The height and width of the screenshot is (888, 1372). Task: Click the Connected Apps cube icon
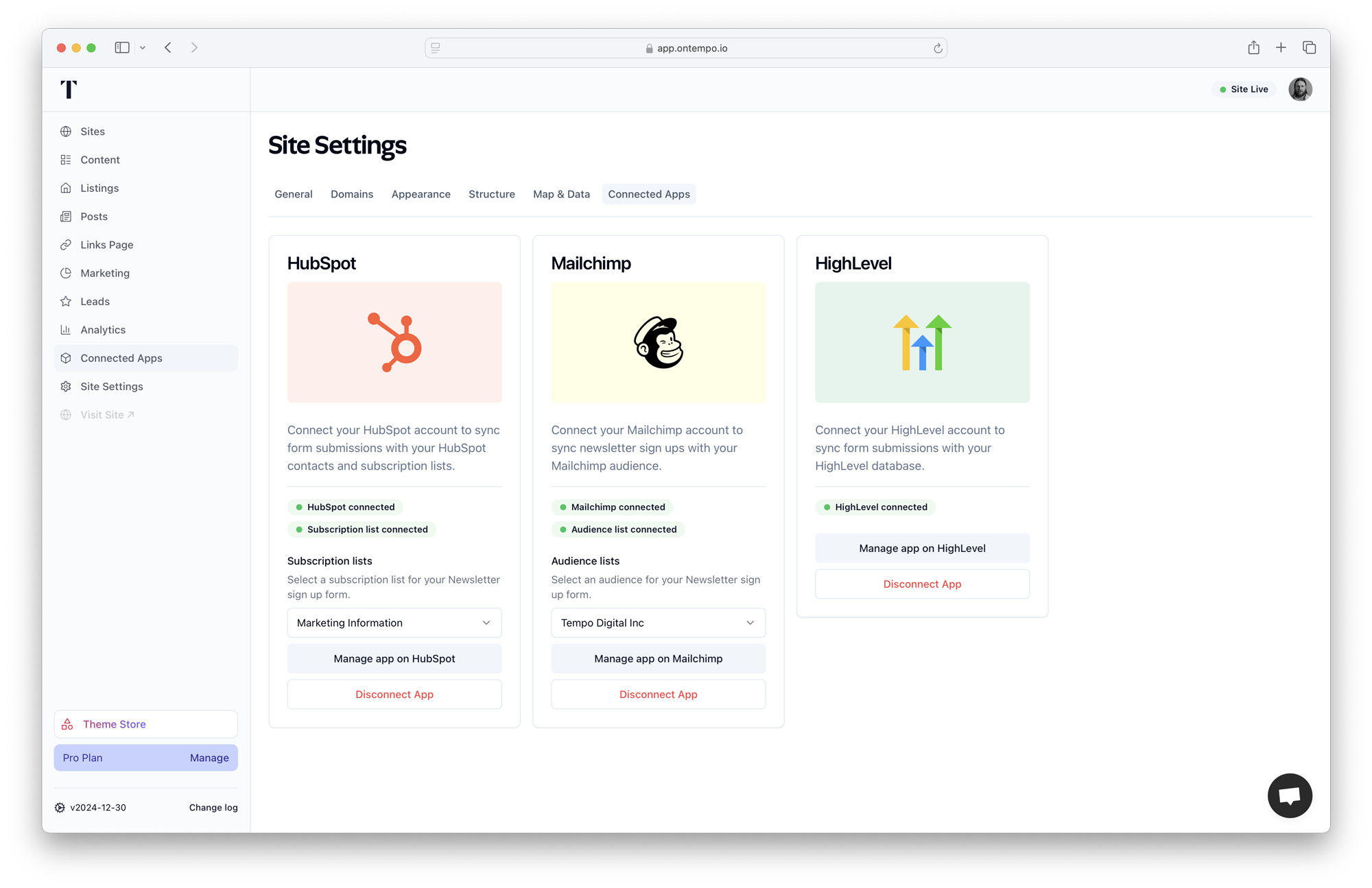66,358
